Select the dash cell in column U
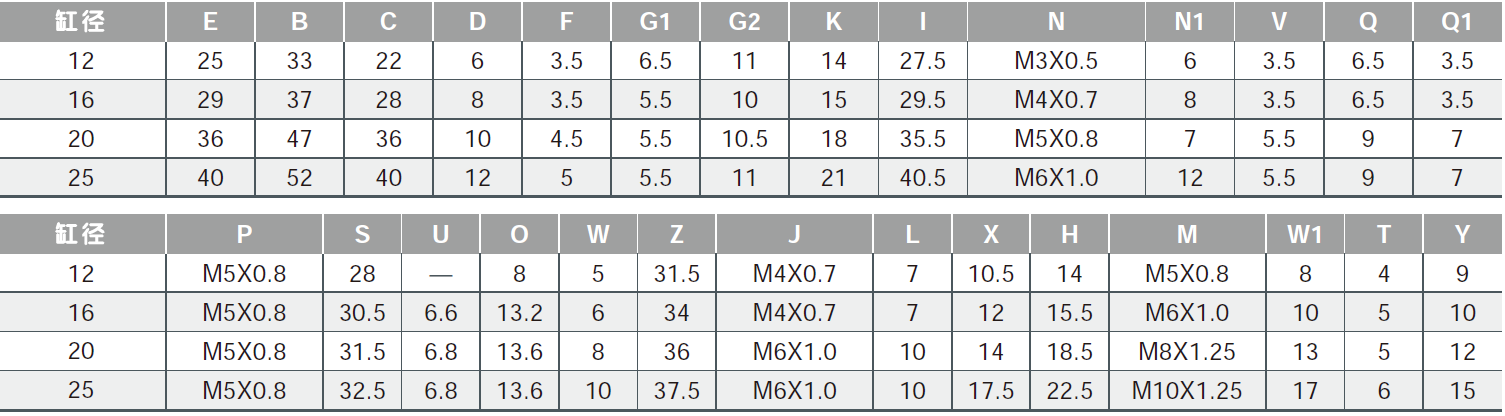Screen dimensions: 1505x416 coord(441,274)
